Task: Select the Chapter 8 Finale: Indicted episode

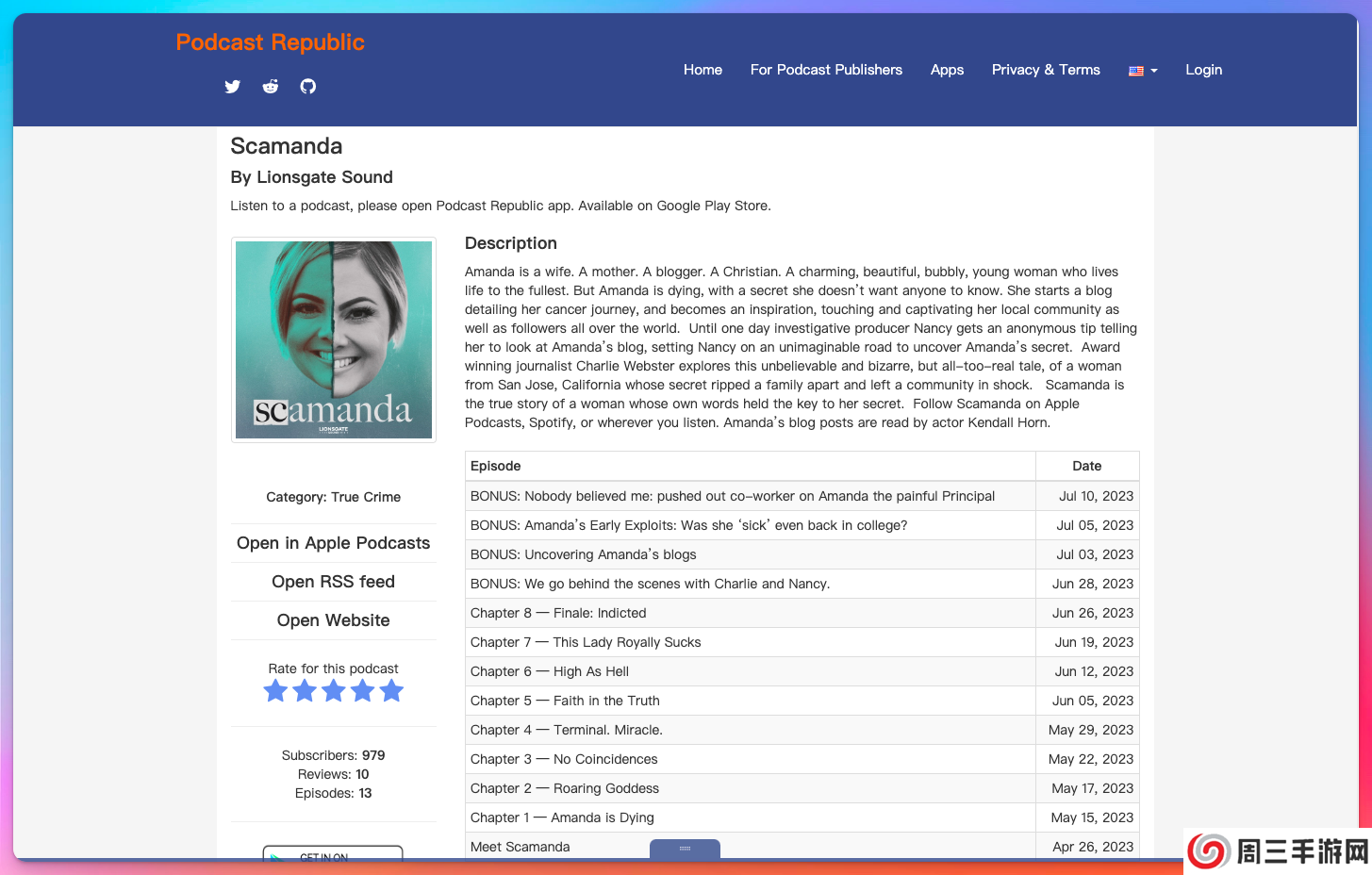Action: tap(558, 613)
